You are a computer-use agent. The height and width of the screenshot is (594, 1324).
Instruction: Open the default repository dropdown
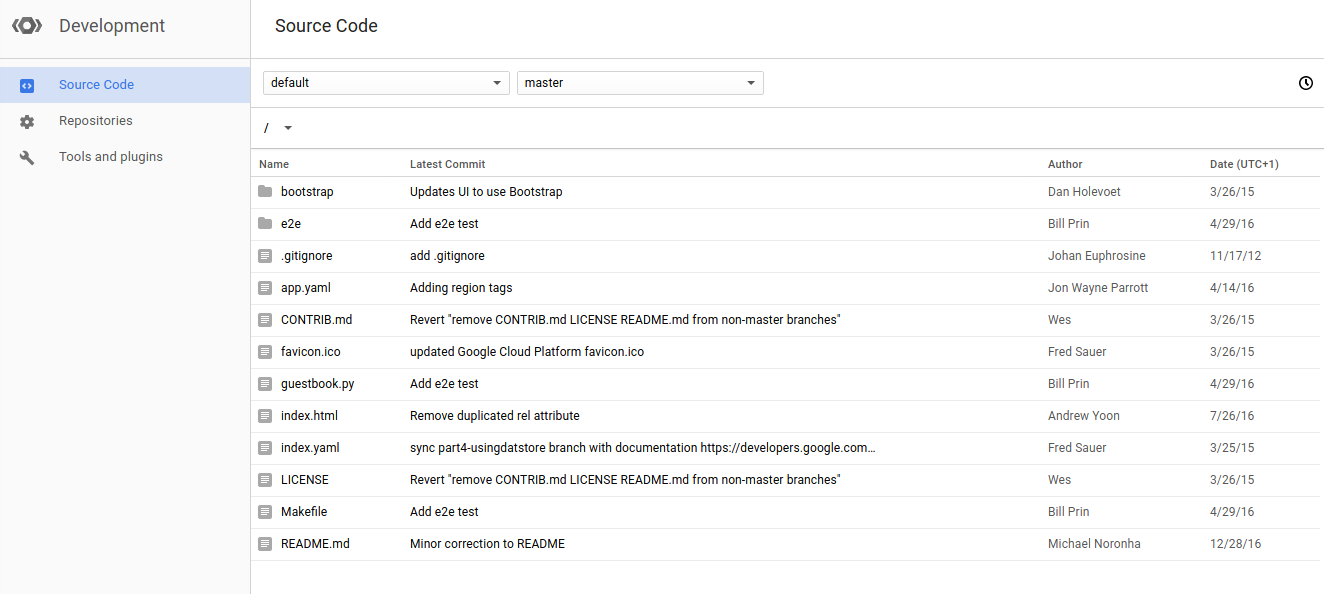pyautogui.click(x=386, y=83)
